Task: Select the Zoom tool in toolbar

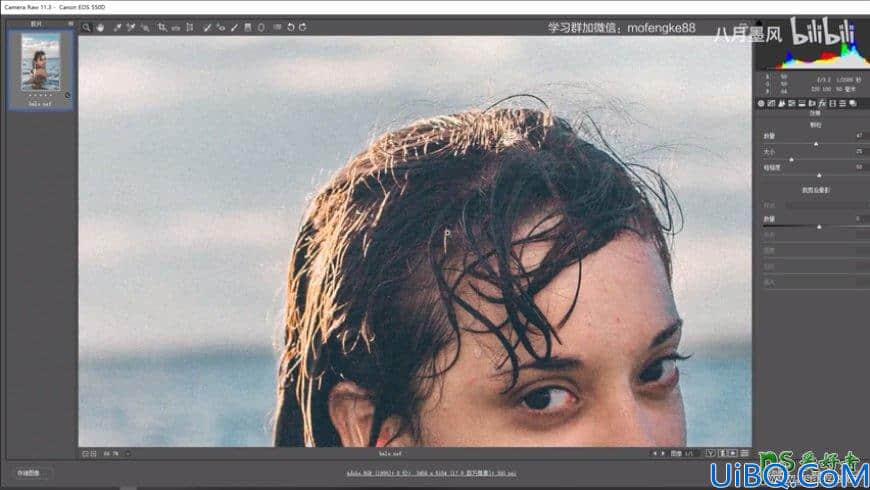Action: [x=86, y=27]
